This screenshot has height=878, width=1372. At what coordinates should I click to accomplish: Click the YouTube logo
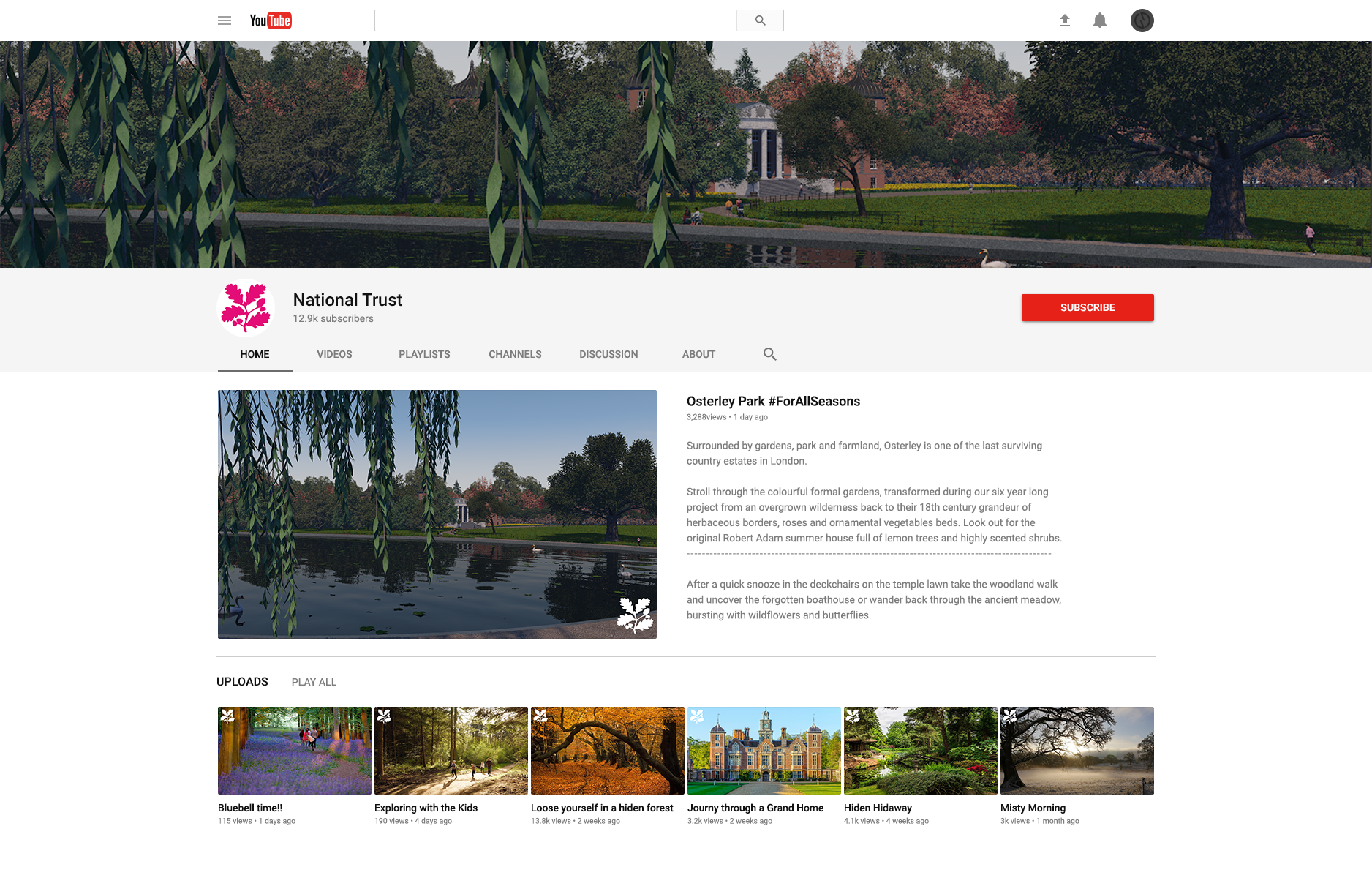point(271,20)
